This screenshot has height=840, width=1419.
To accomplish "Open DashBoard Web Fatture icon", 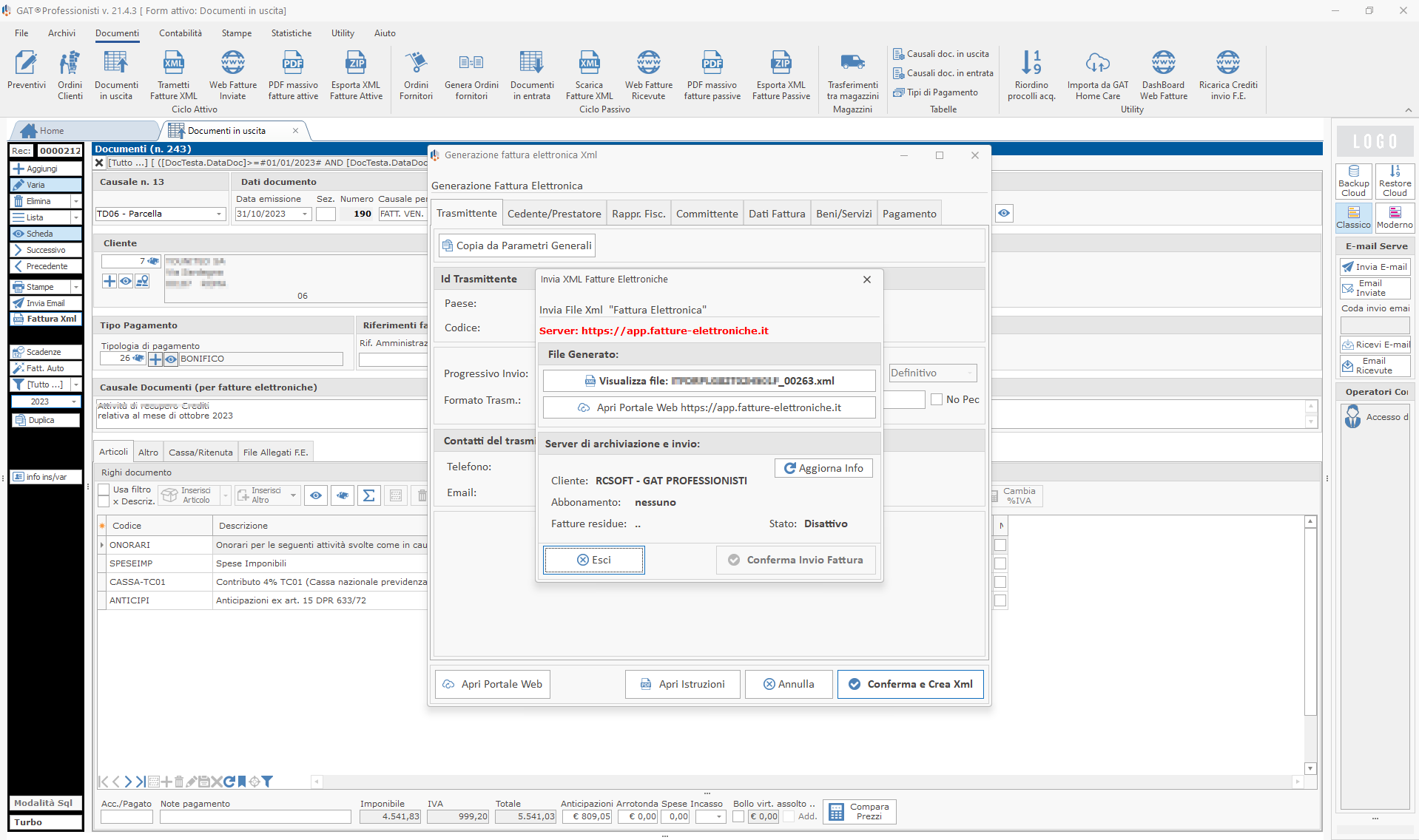I will click(x=1164, y=75).
